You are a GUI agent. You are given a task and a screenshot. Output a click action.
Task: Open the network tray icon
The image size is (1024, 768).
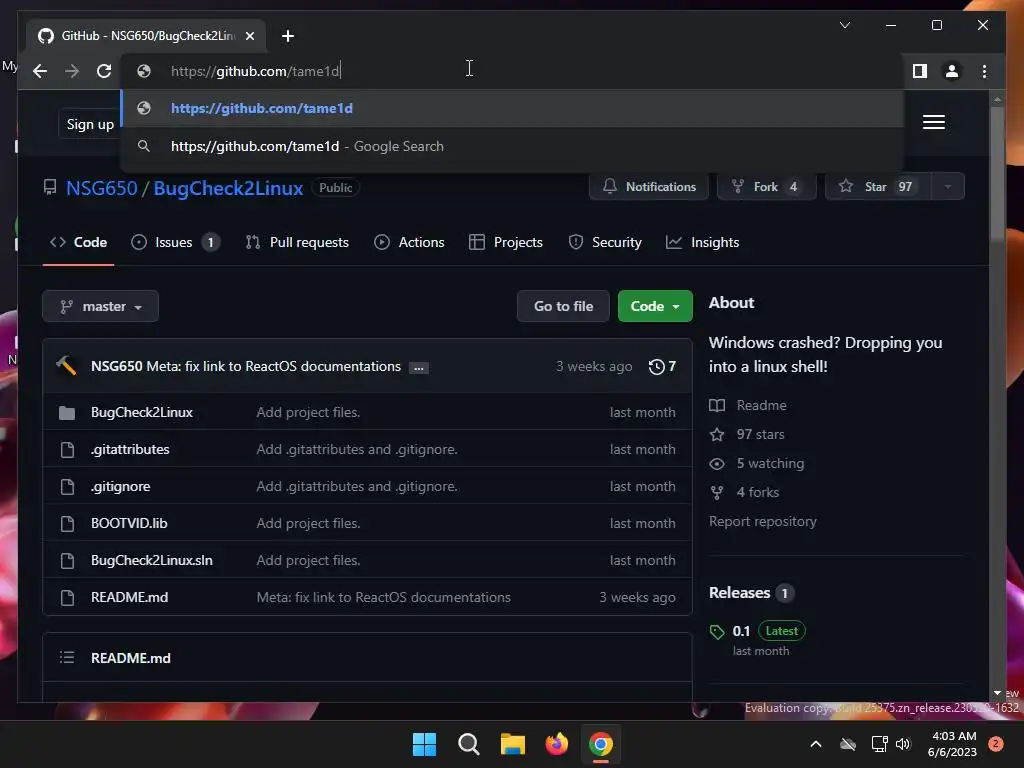point(880,744)
